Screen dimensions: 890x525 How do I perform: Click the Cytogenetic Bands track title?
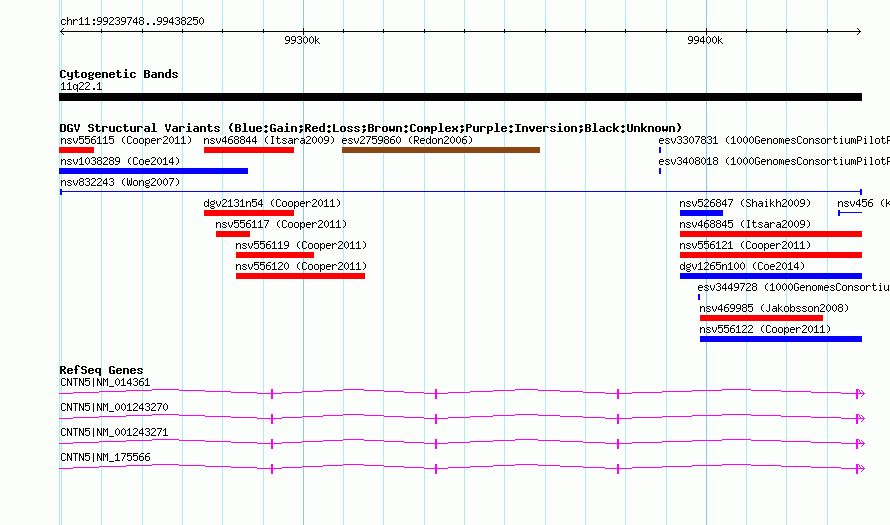coord(119,74)
